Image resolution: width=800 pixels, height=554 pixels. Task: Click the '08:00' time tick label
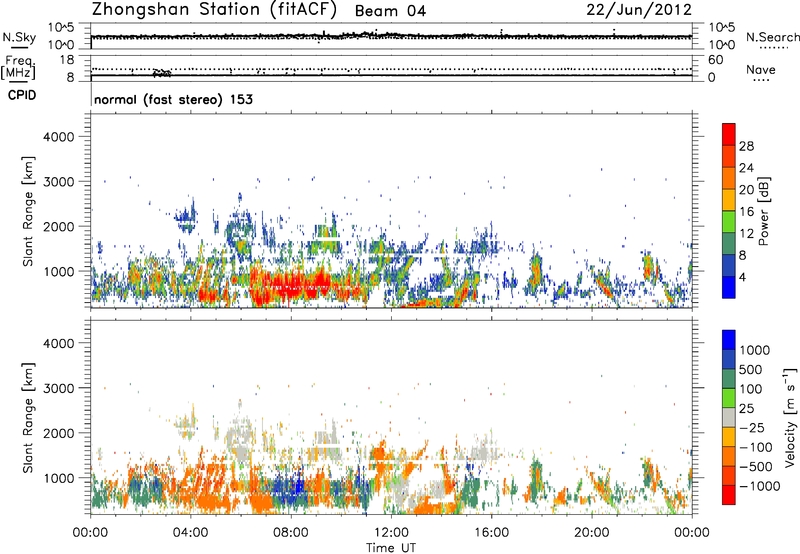click(291, 533)
